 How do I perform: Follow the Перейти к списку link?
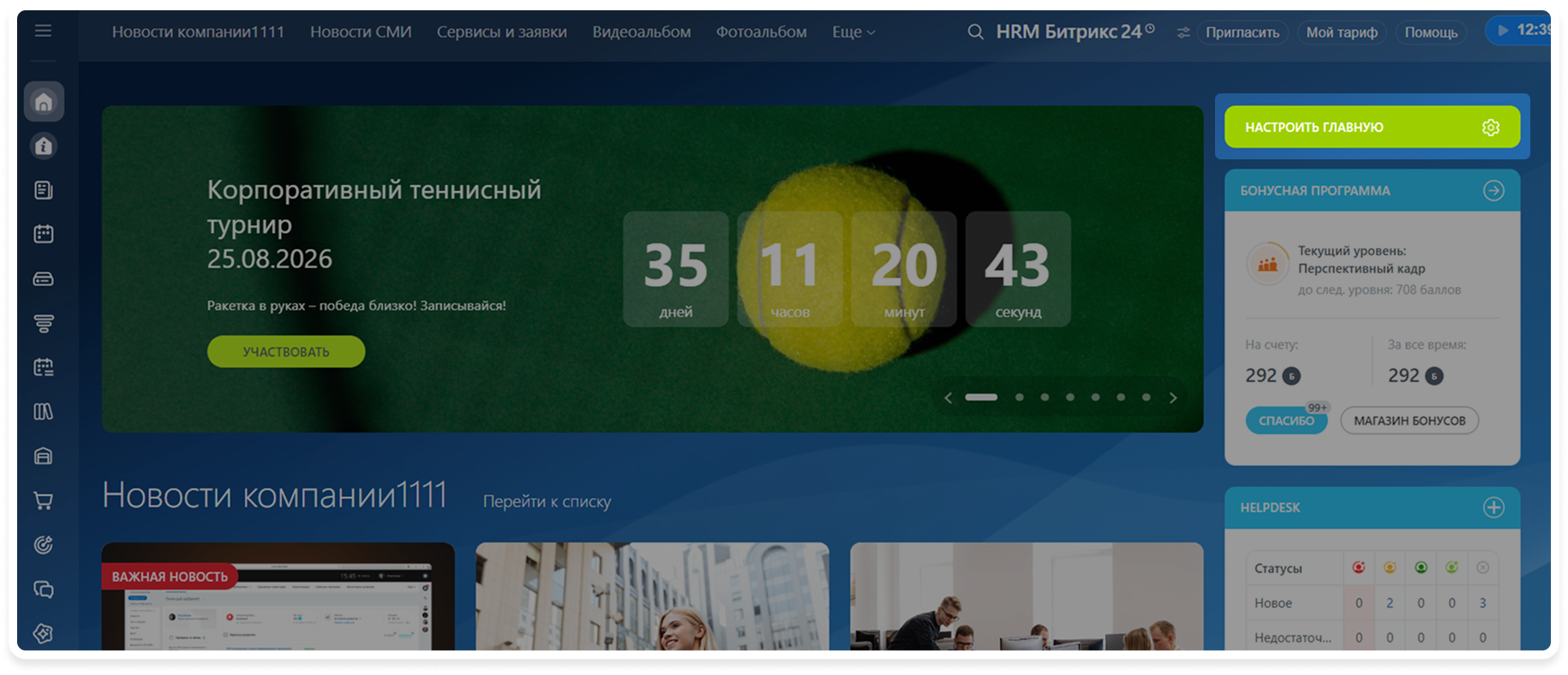tap(547, 501)
